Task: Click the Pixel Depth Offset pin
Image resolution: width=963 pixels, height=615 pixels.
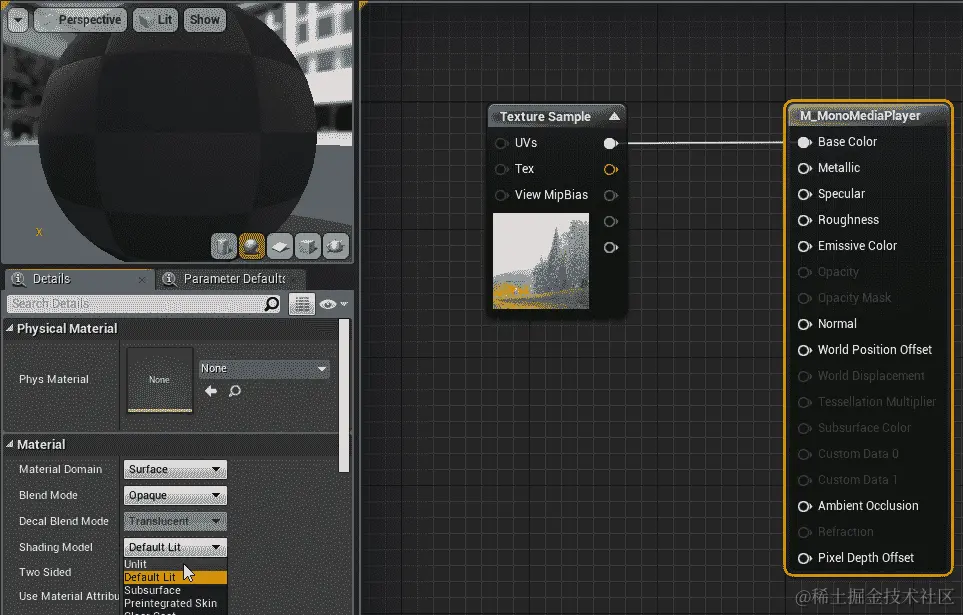Action: coord(805,558)
